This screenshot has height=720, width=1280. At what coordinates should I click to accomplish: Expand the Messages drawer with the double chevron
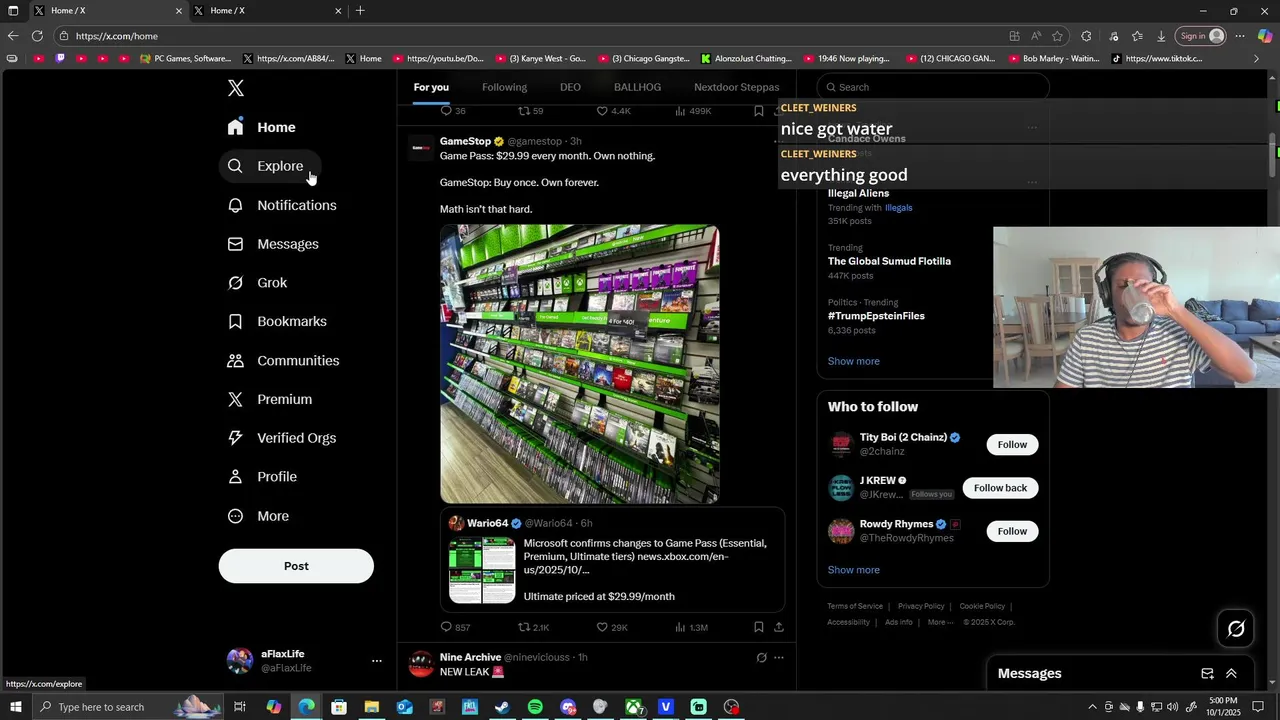point(1231,674)
